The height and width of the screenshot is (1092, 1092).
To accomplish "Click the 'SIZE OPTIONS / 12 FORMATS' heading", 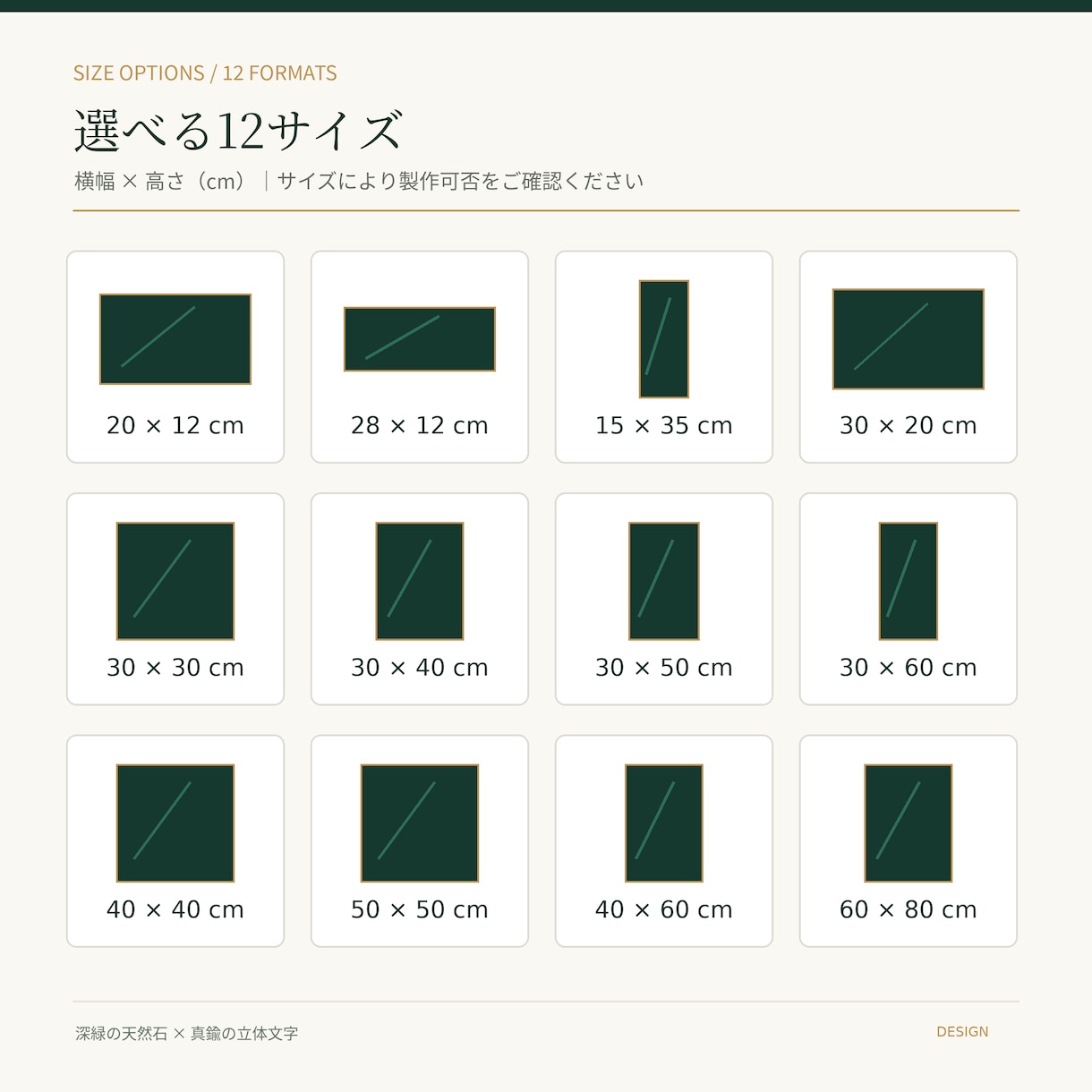I will point(205,73).
